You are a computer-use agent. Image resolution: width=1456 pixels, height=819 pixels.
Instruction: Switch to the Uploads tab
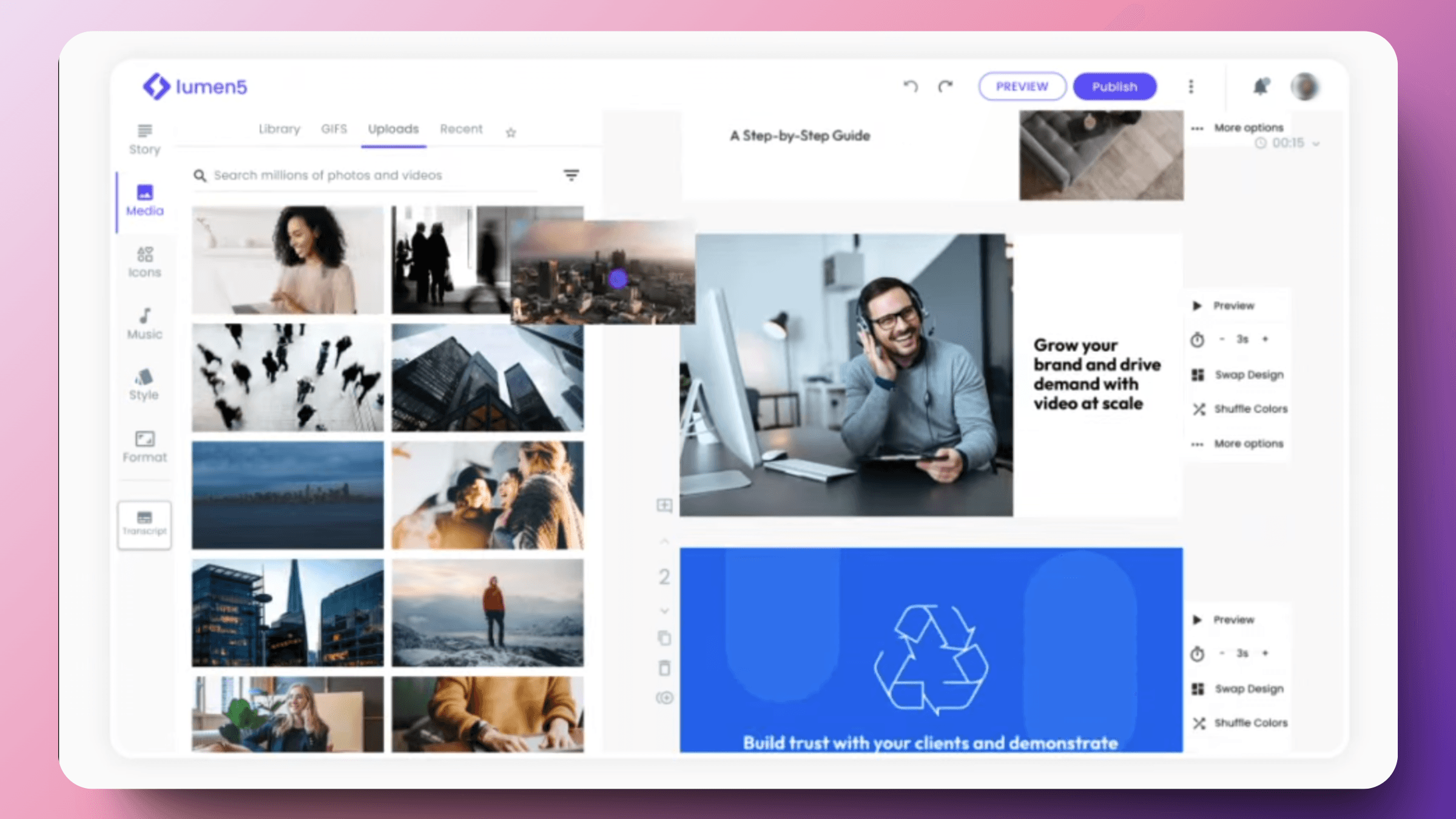[x=393, y=128]
